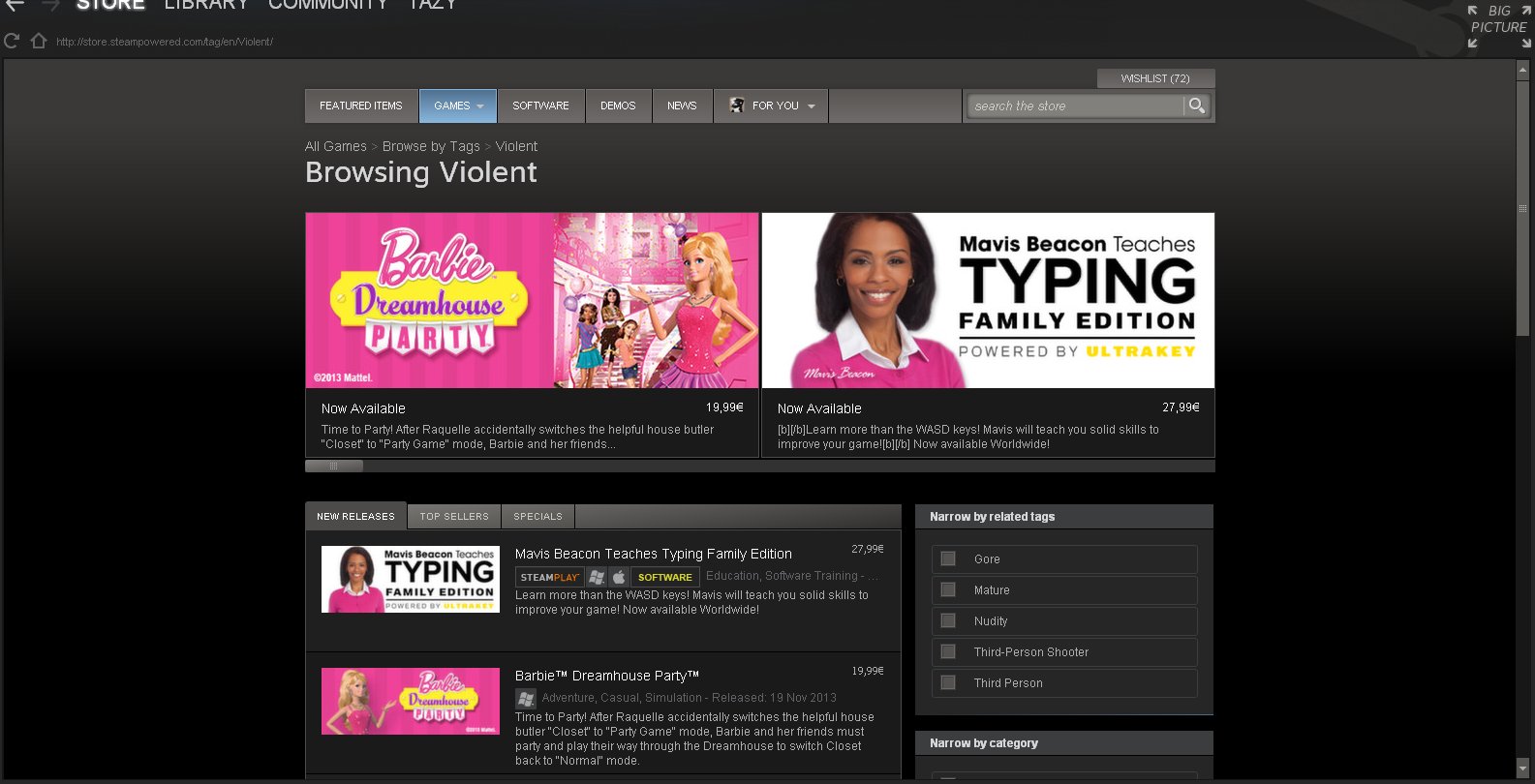Check the Nudity tag checkbox
The height and width of the screenshot is (784, 1535).
point(948,621)
